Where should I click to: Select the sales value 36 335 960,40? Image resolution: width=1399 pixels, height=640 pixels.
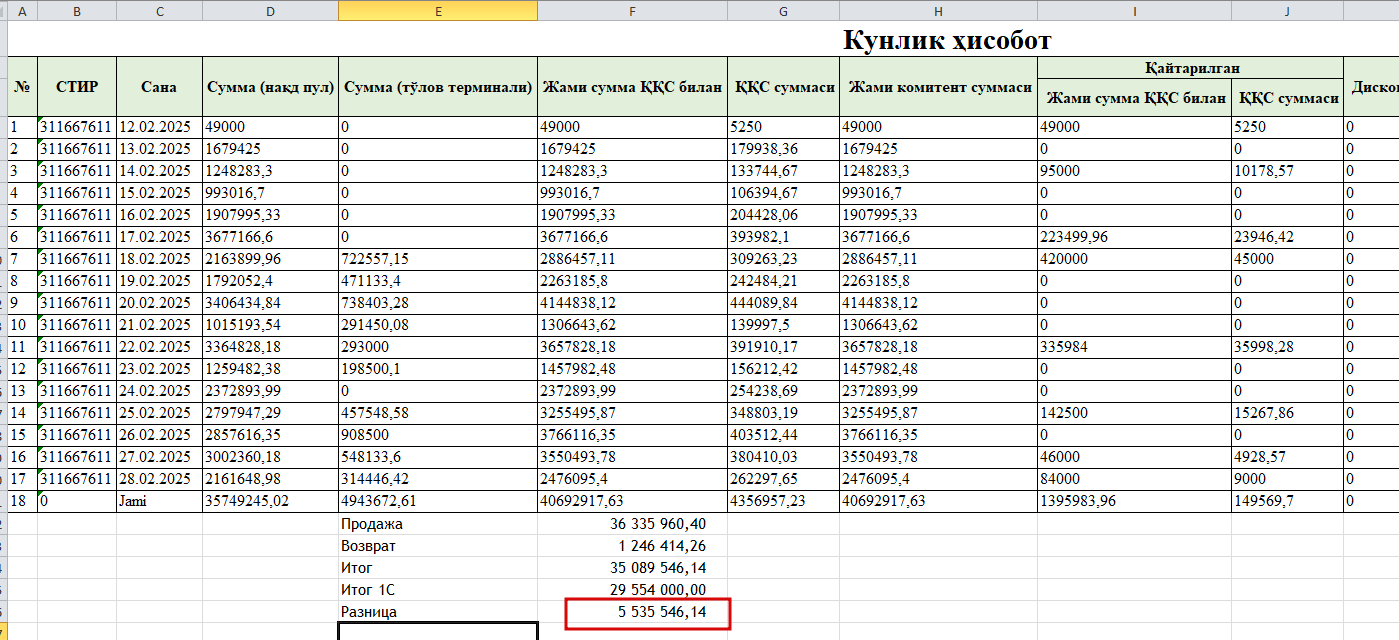click(x=632, y=524)
